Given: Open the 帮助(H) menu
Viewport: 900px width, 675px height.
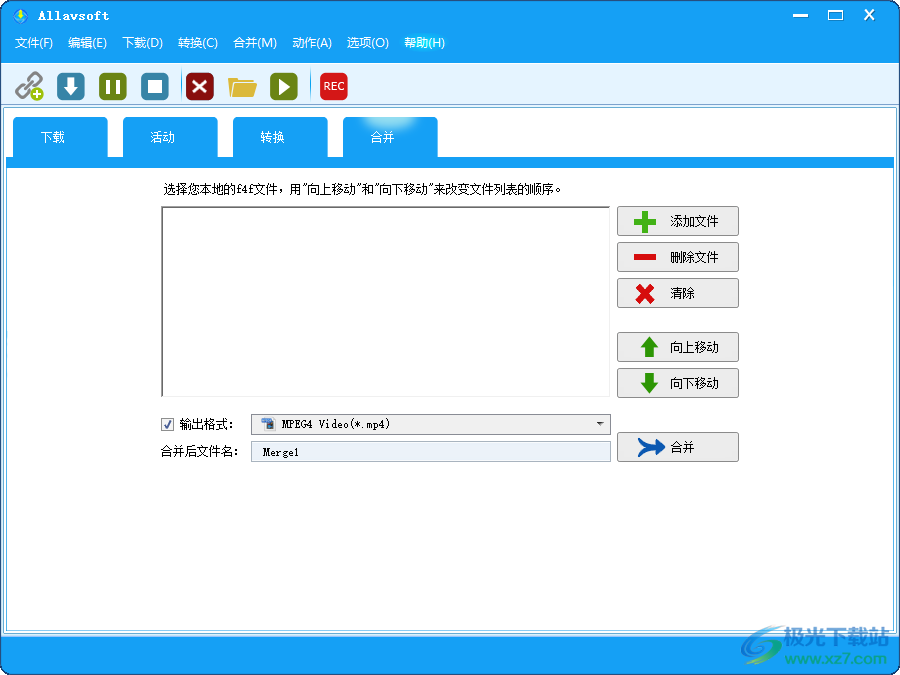Looking at the screenshot, I should (424, 43).
